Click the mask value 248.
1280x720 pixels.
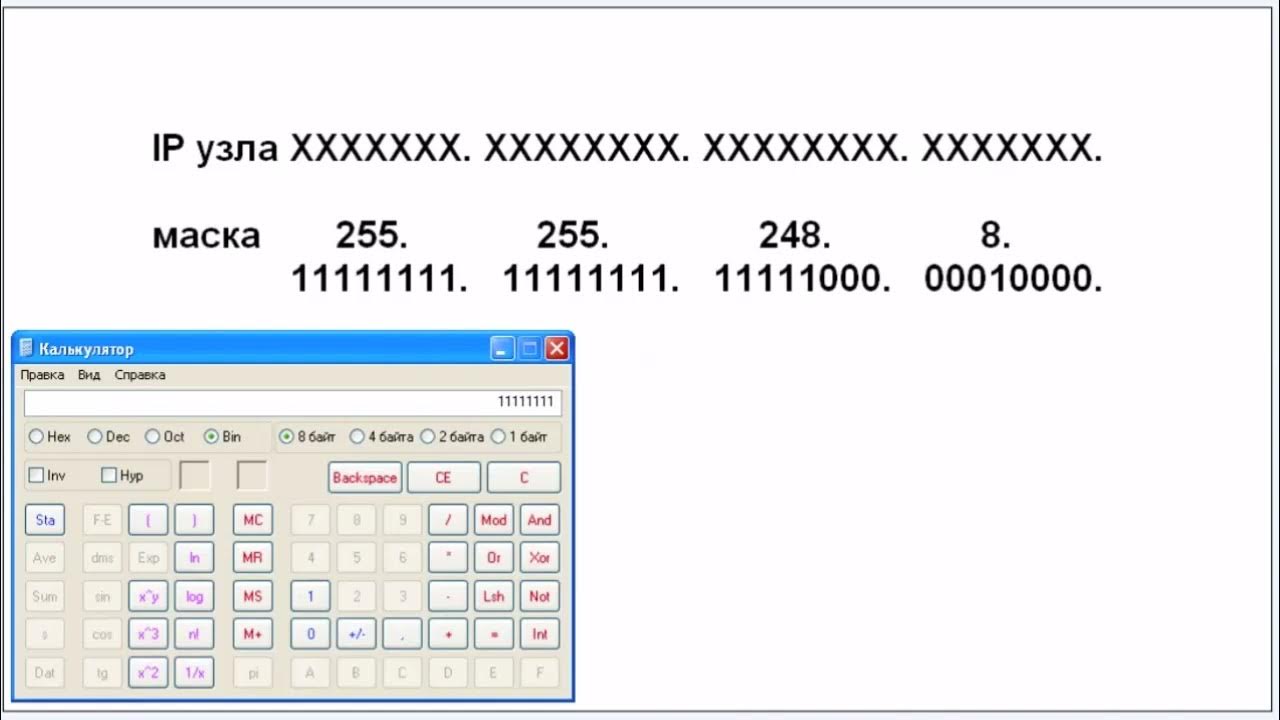click(795, 235)
